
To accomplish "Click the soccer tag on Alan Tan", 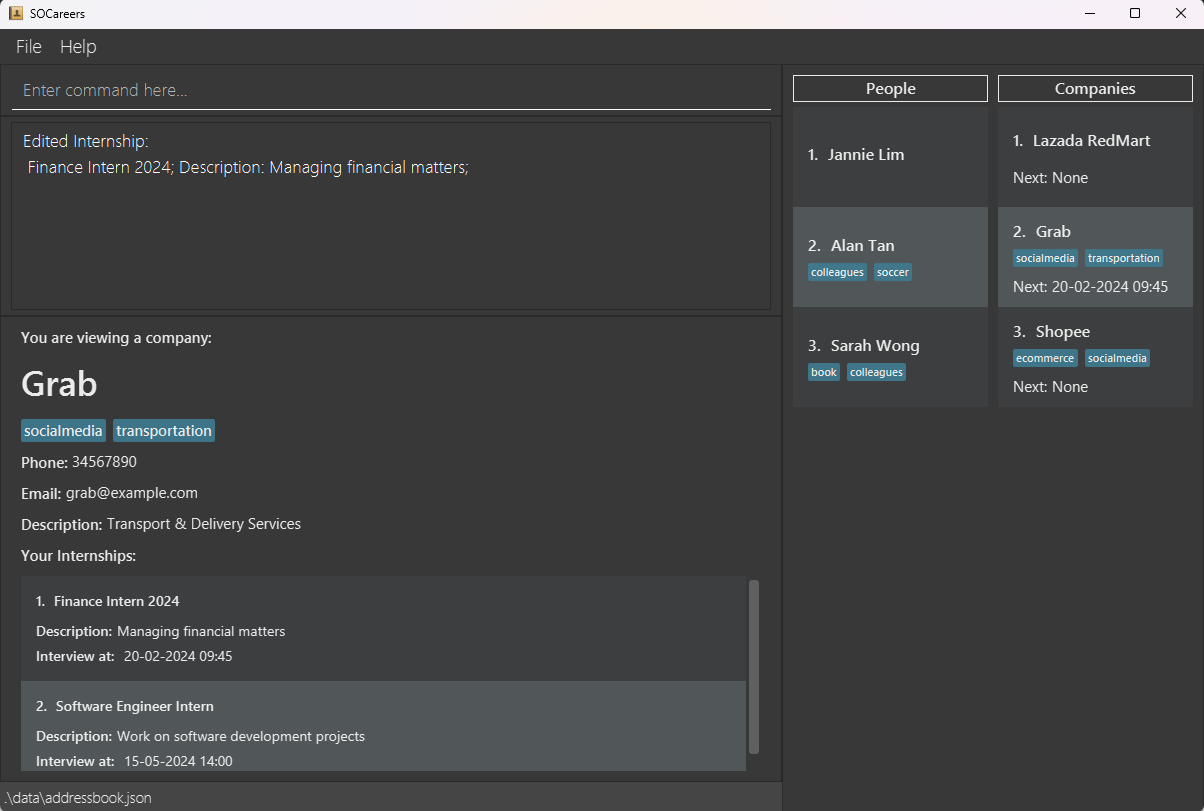I will click(x=893, y=272).
